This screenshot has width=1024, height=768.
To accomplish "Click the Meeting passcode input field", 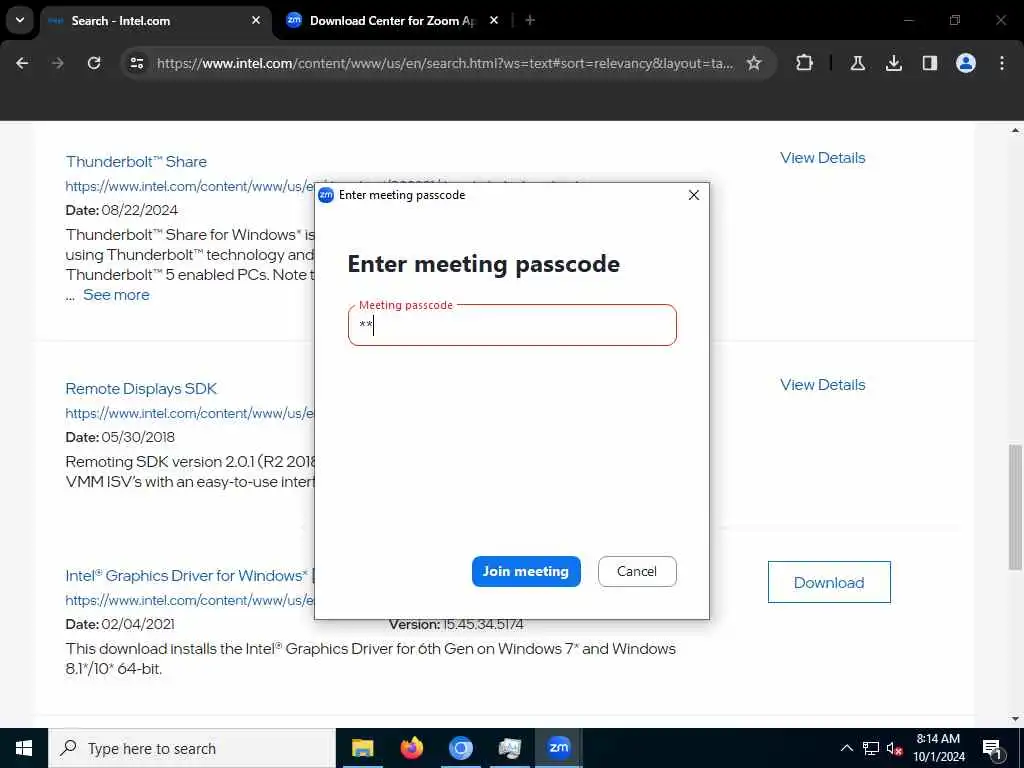I will [x=513, y=325].
